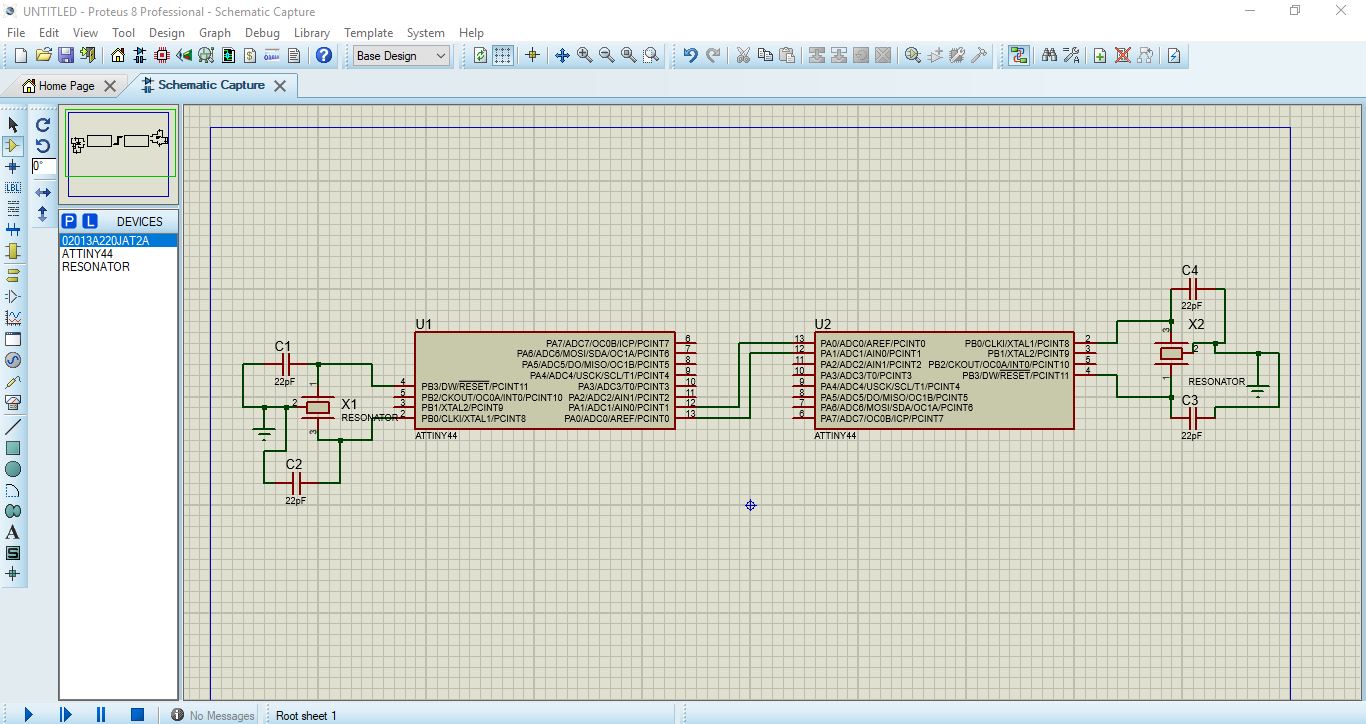Open the Library menu
This screenshot has height=724, width=1366.
pyautogui.click(x=311, y=33)
